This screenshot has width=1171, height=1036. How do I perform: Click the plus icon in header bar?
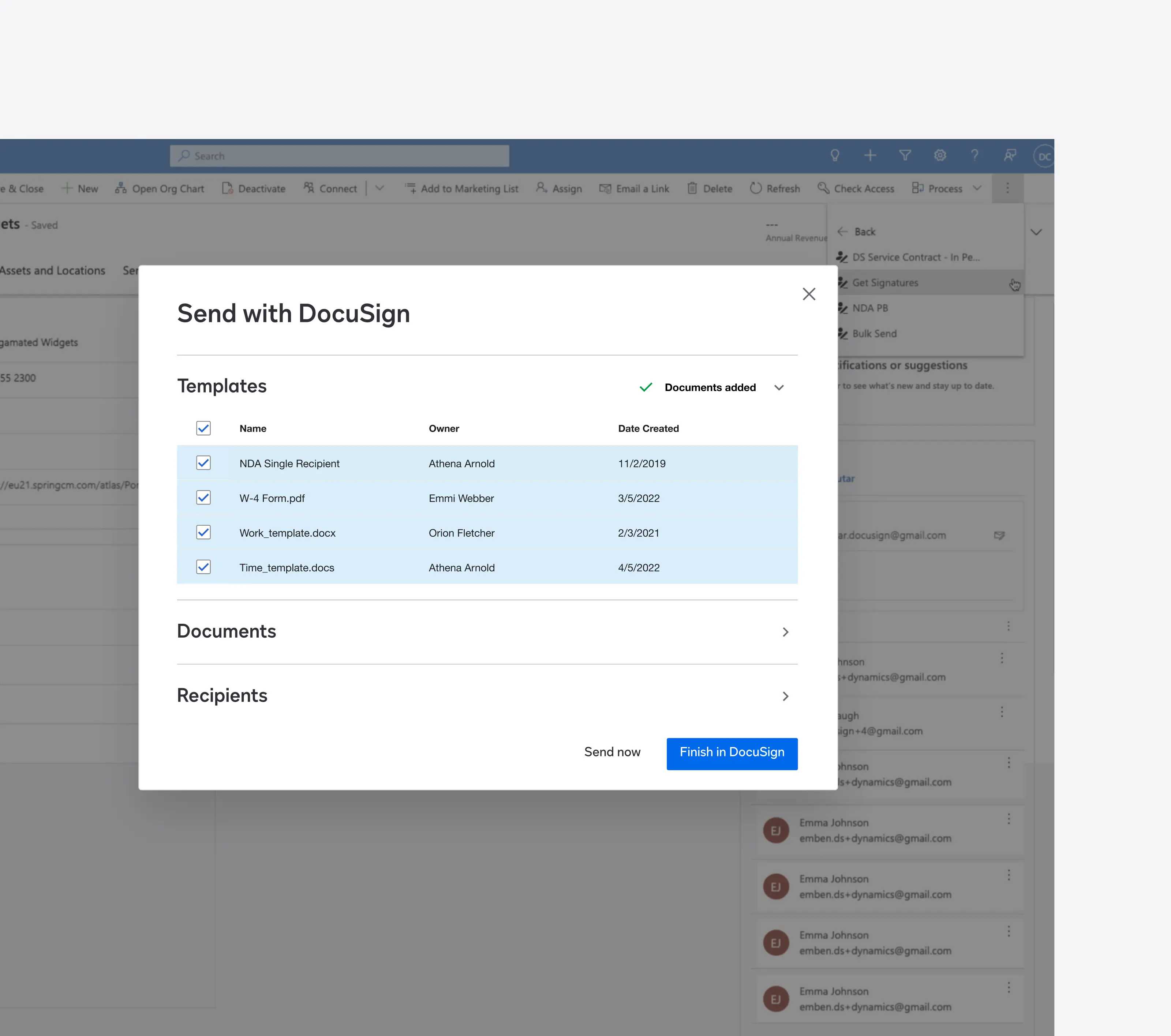pos(870,155)
